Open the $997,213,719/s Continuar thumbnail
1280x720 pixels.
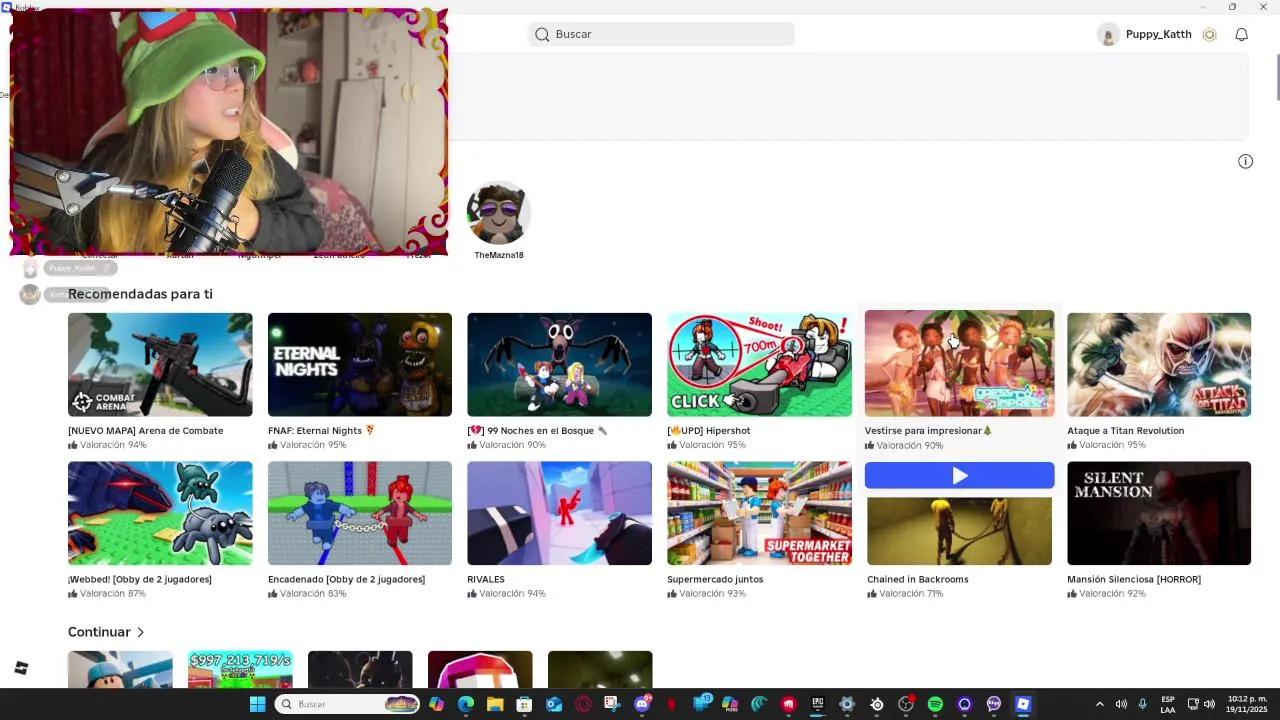coord(240,669)
